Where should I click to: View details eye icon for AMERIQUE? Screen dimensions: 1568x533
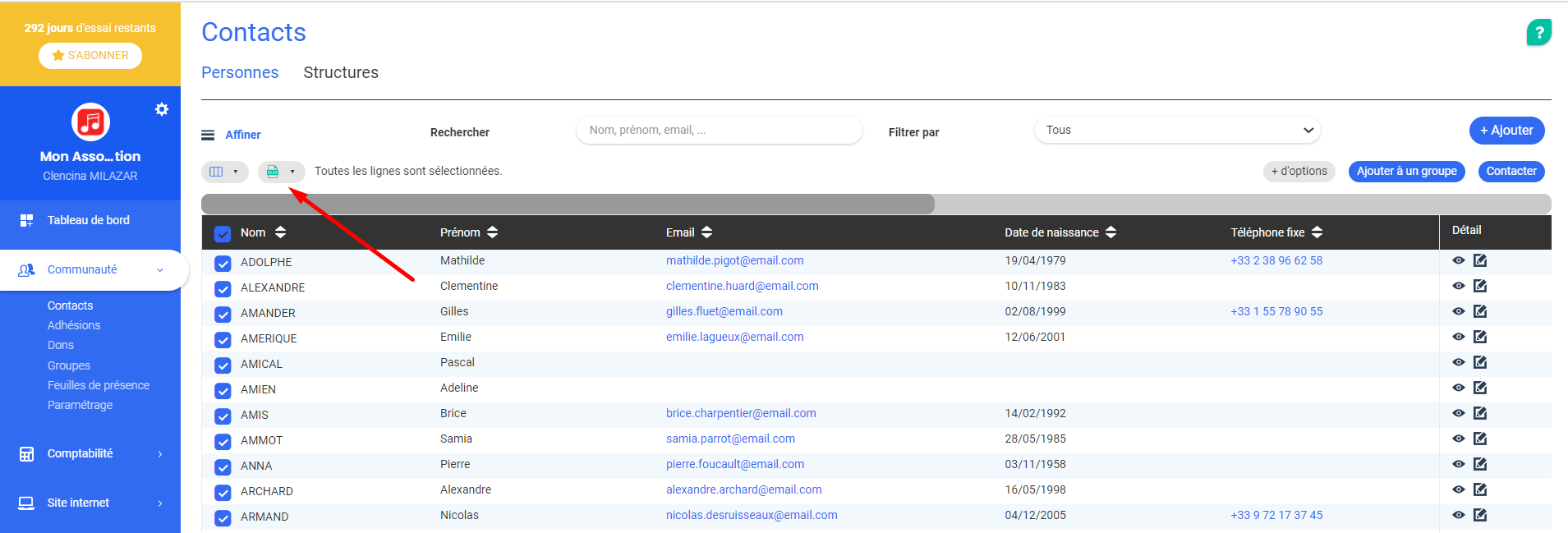coord(1459,337)
